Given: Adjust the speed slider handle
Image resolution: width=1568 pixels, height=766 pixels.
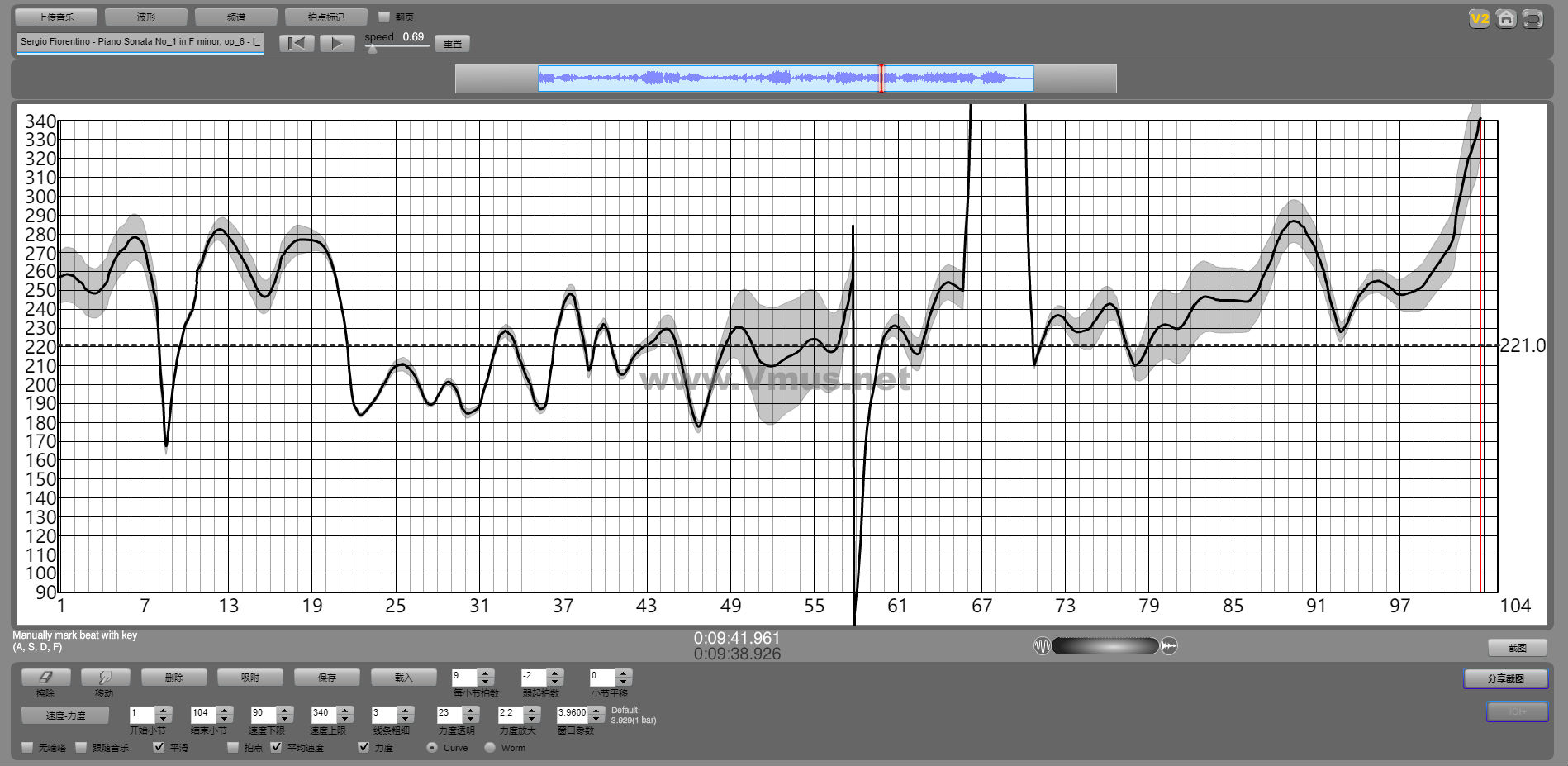Looking at the screenshot, I should tap(373, 49).
